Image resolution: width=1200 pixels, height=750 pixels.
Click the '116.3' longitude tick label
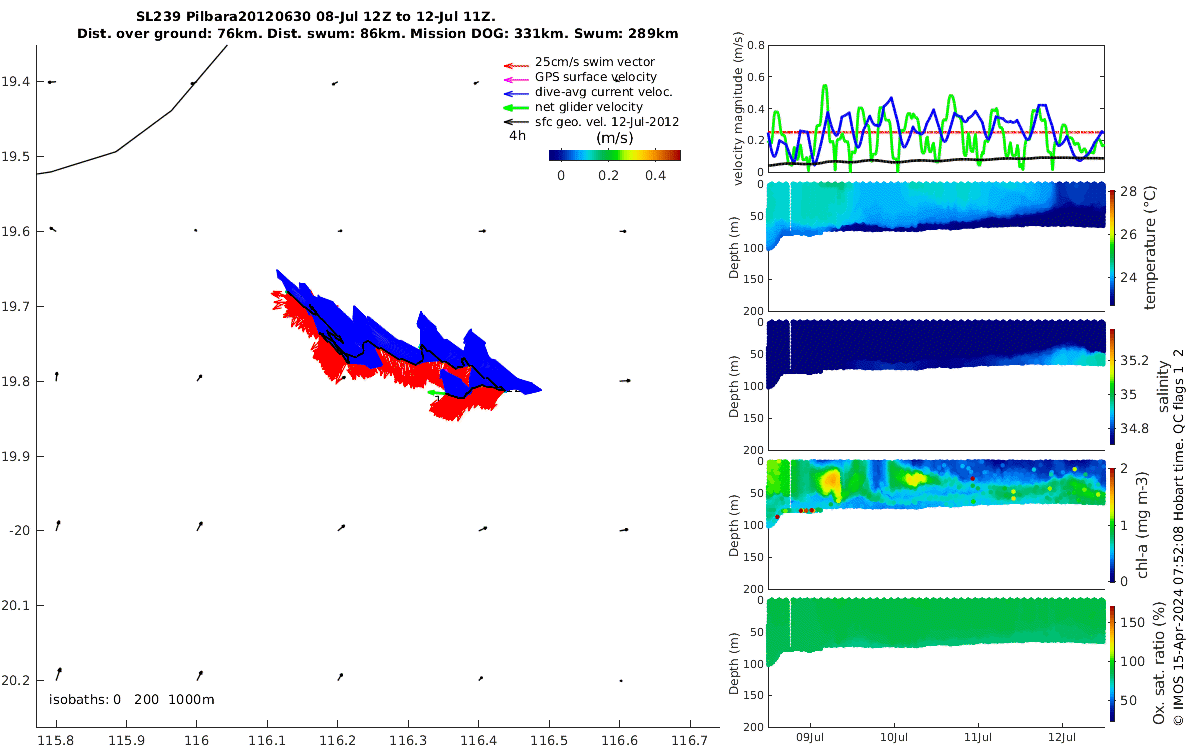408,740
